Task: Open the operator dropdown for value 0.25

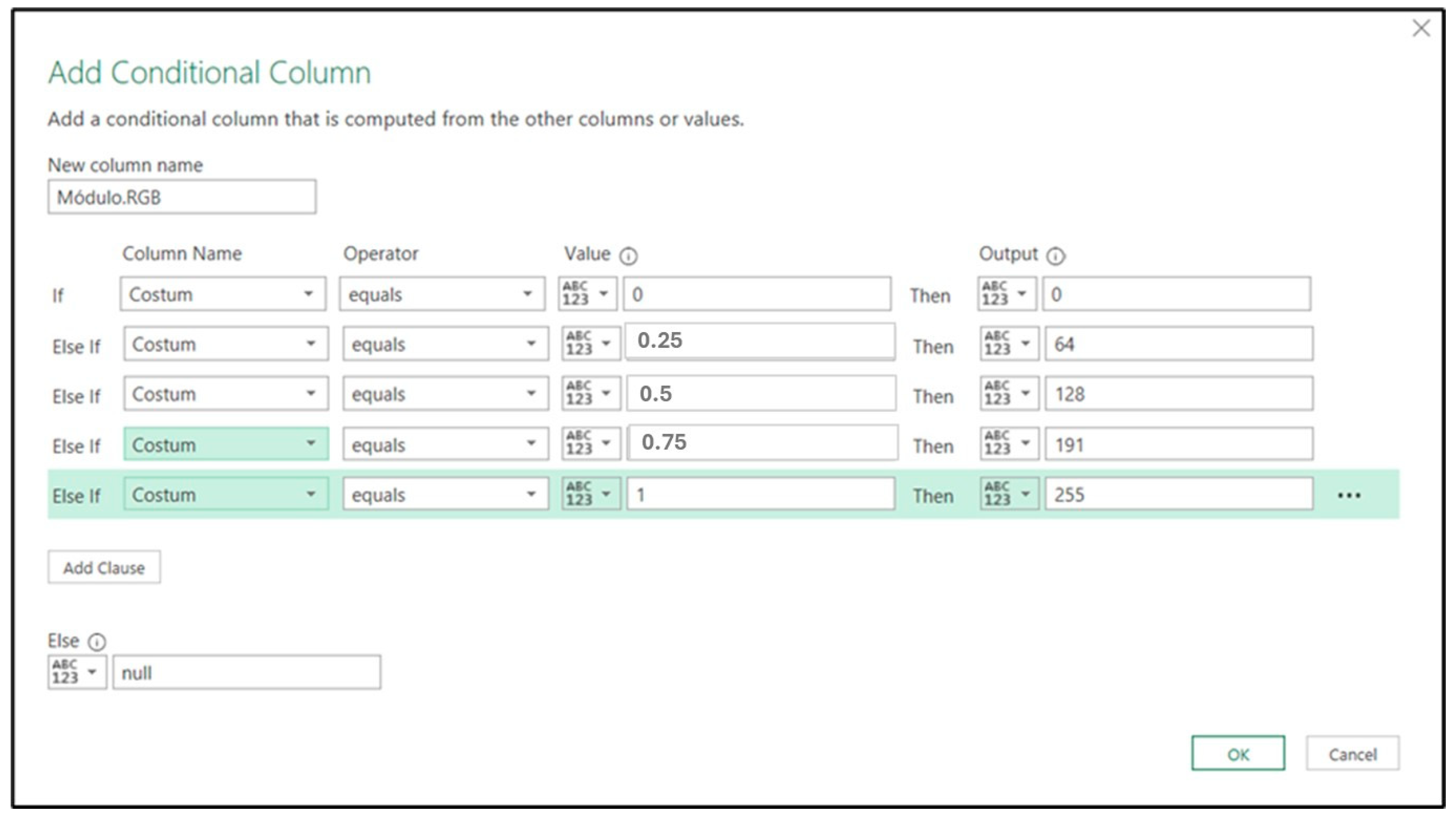Action: click(445, 343)
